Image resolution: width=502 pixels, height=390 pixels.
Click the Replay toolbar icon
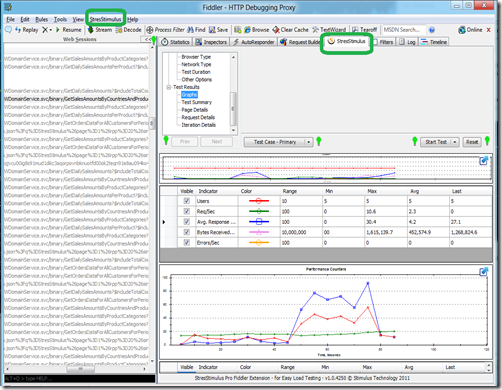[18, 30]
